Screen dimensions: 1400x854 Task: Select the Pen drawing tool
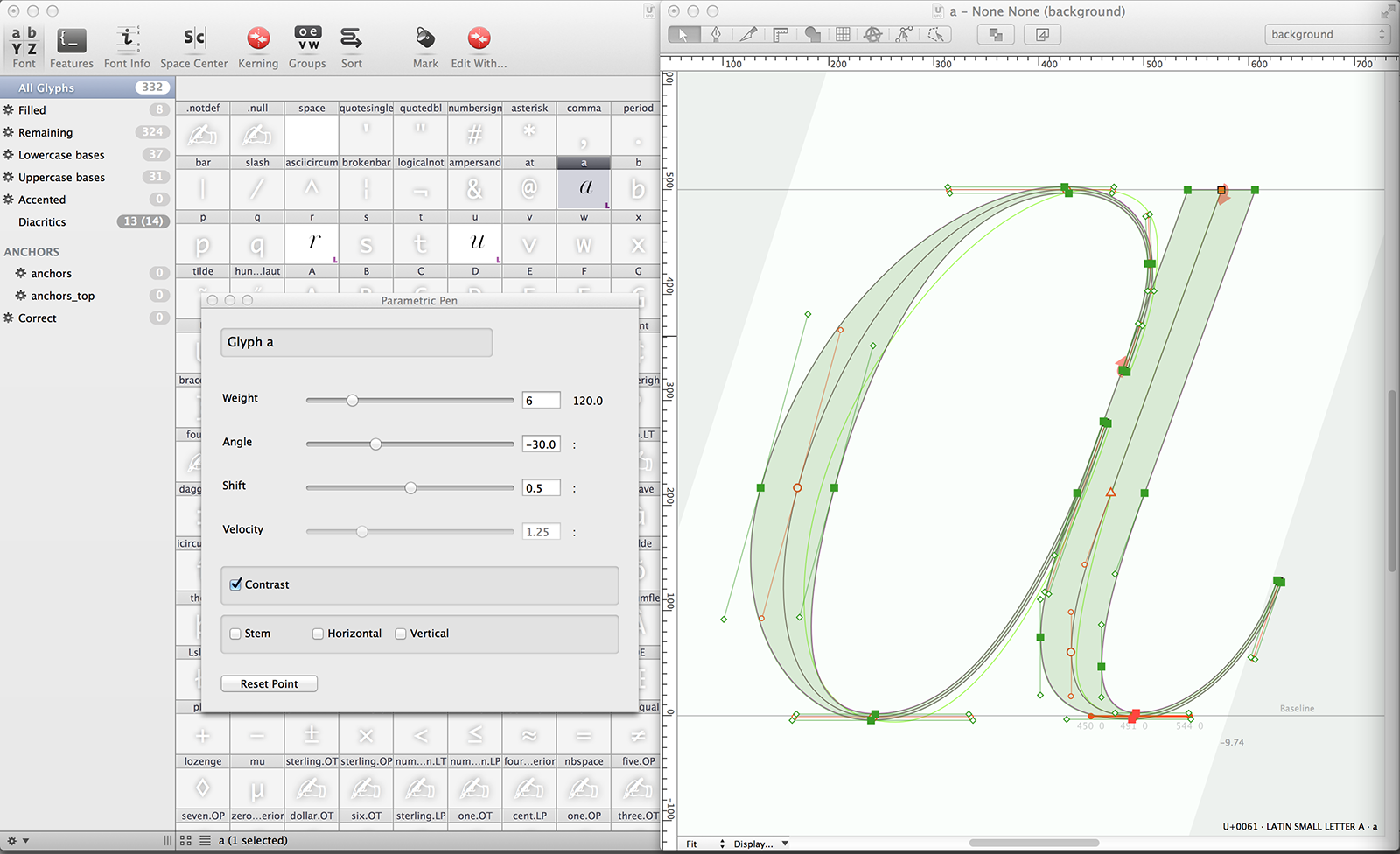pos(716,34)
